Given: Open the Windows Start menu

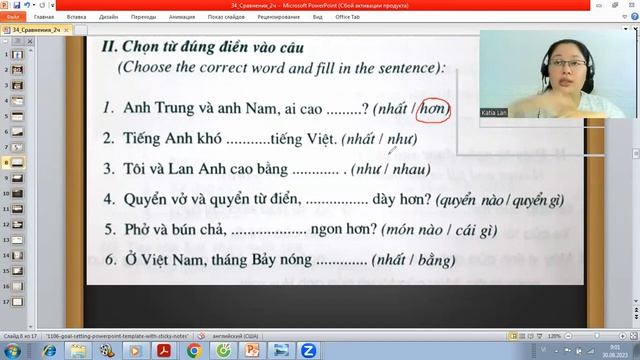Looking at the screenshot, I should pos(12,351).
